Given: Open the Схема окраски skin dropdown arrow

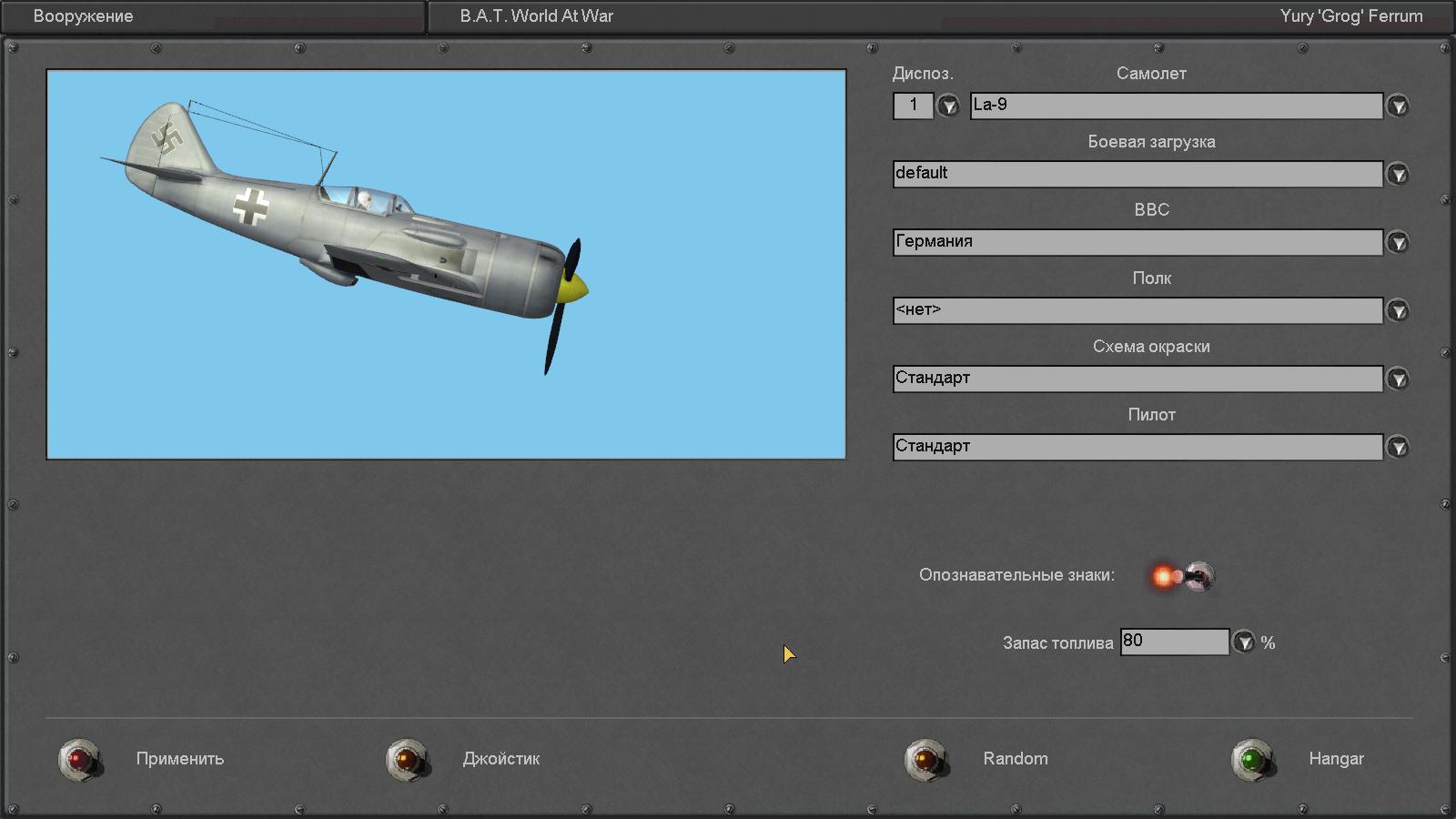Looking at the screenshot, I should [x=1398, y=379].
